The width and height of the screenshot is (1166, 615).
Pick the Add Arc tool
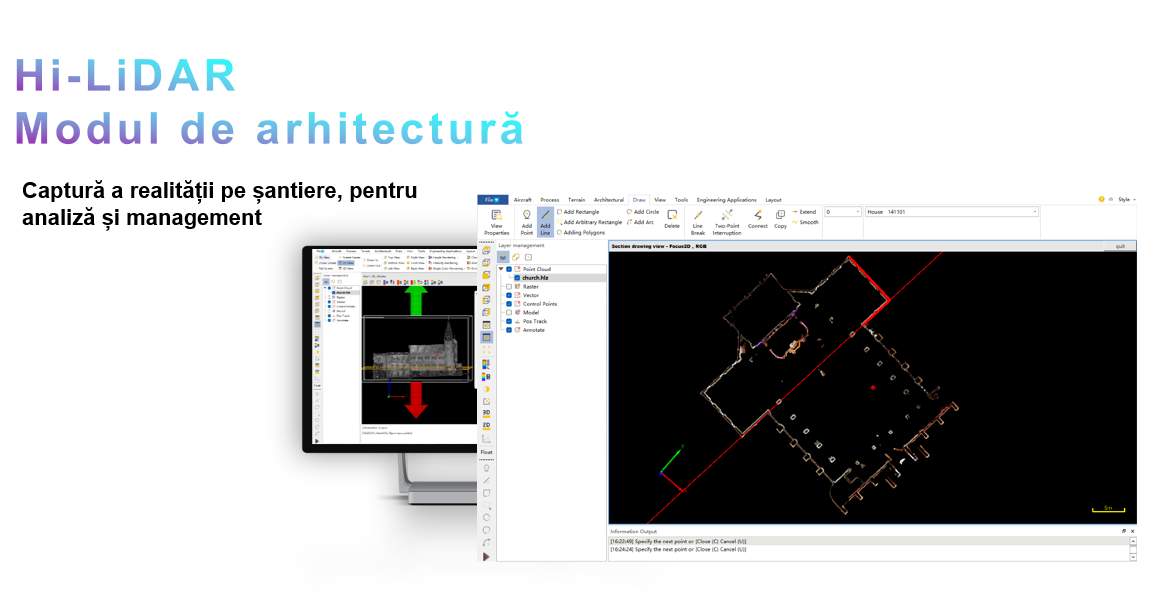point(641,222)
